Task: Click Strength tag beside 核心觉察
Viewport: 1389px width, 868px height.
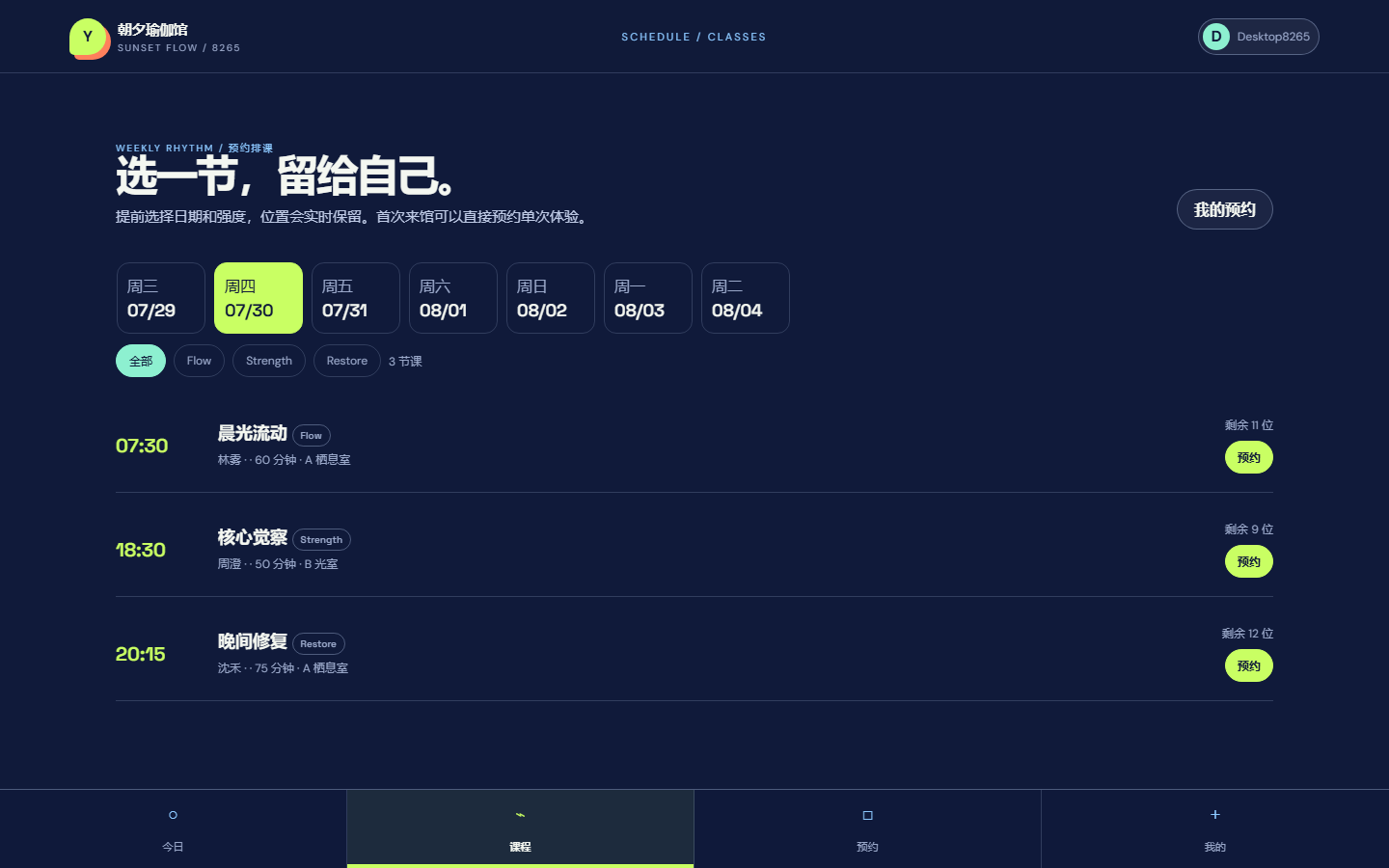Action: click(x=321, y=540)
